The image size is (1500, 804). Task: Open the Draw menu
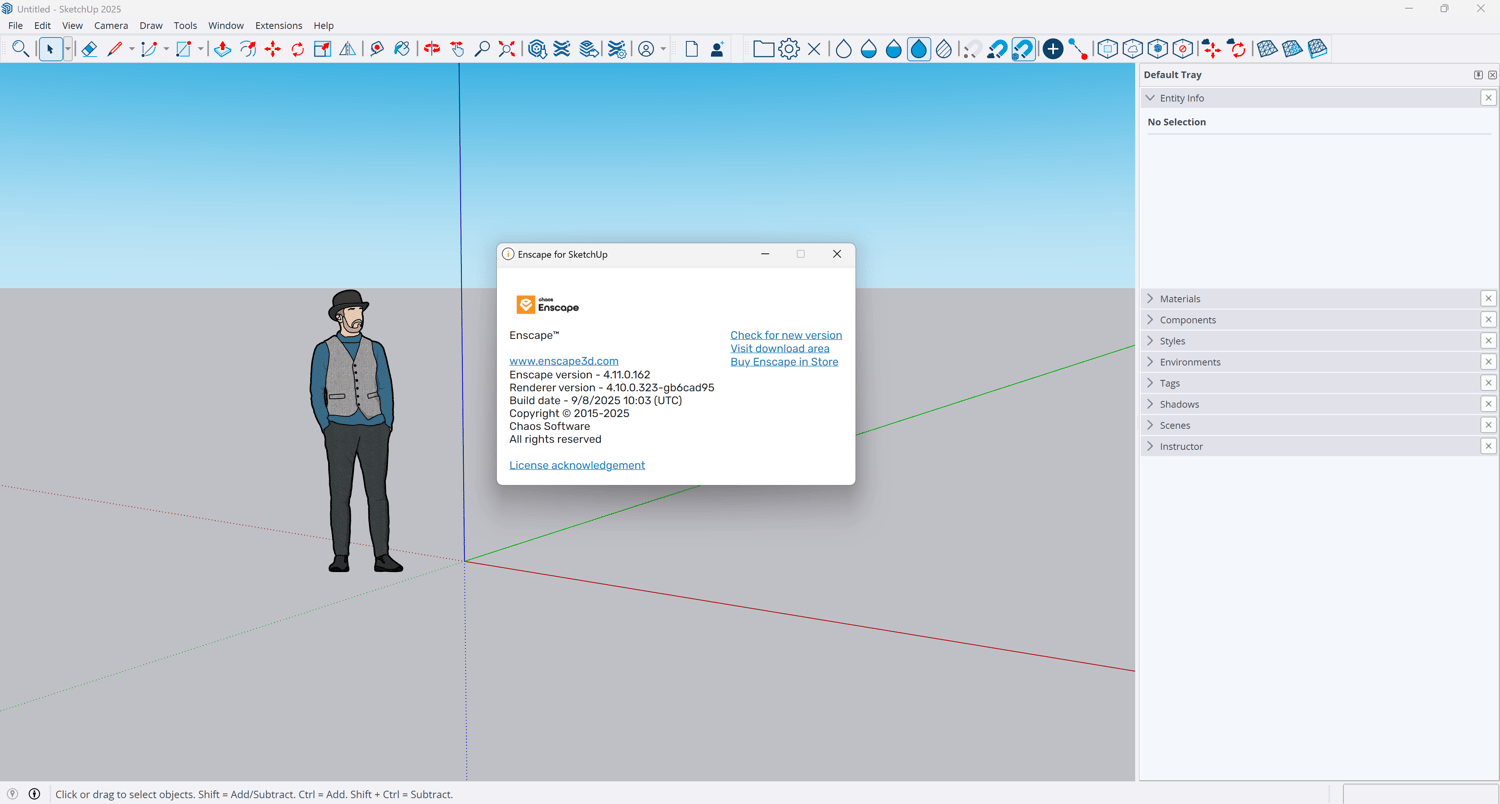(x=151, y=26)
